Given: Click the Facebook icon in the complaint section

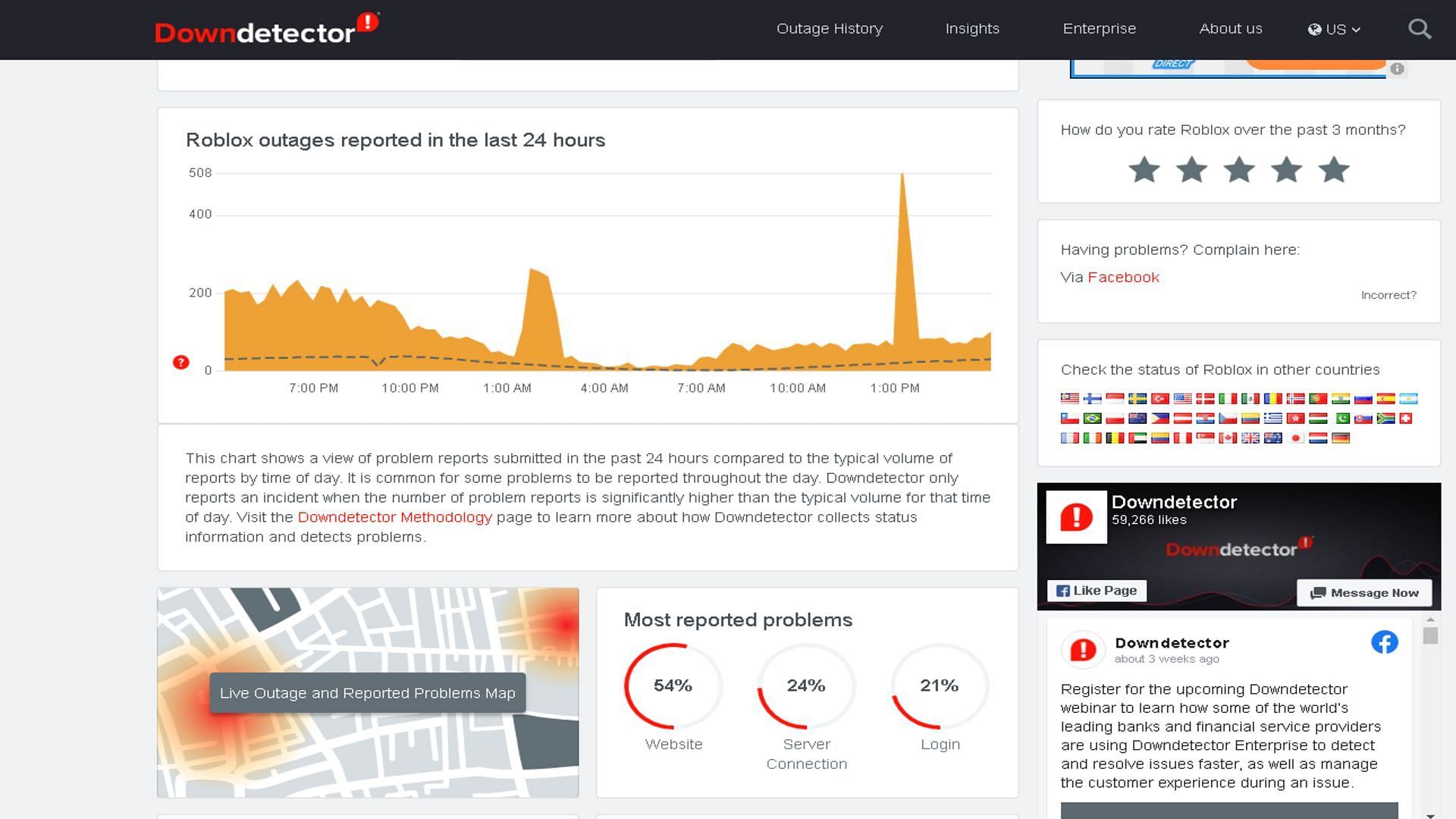Looking at the screenshot, I should point(1124,277).
